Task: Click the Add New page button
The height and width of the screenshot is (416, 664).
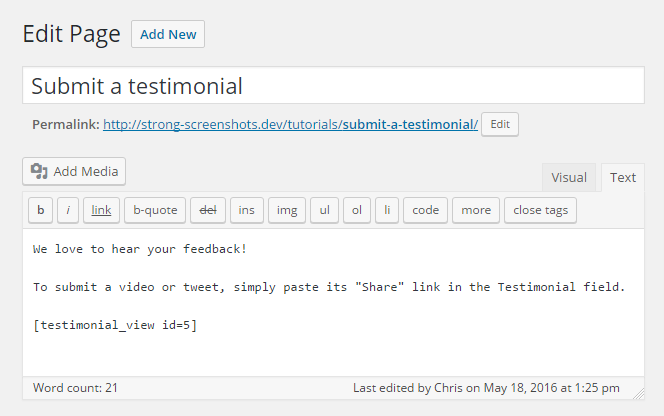Action: click(168, 34)
